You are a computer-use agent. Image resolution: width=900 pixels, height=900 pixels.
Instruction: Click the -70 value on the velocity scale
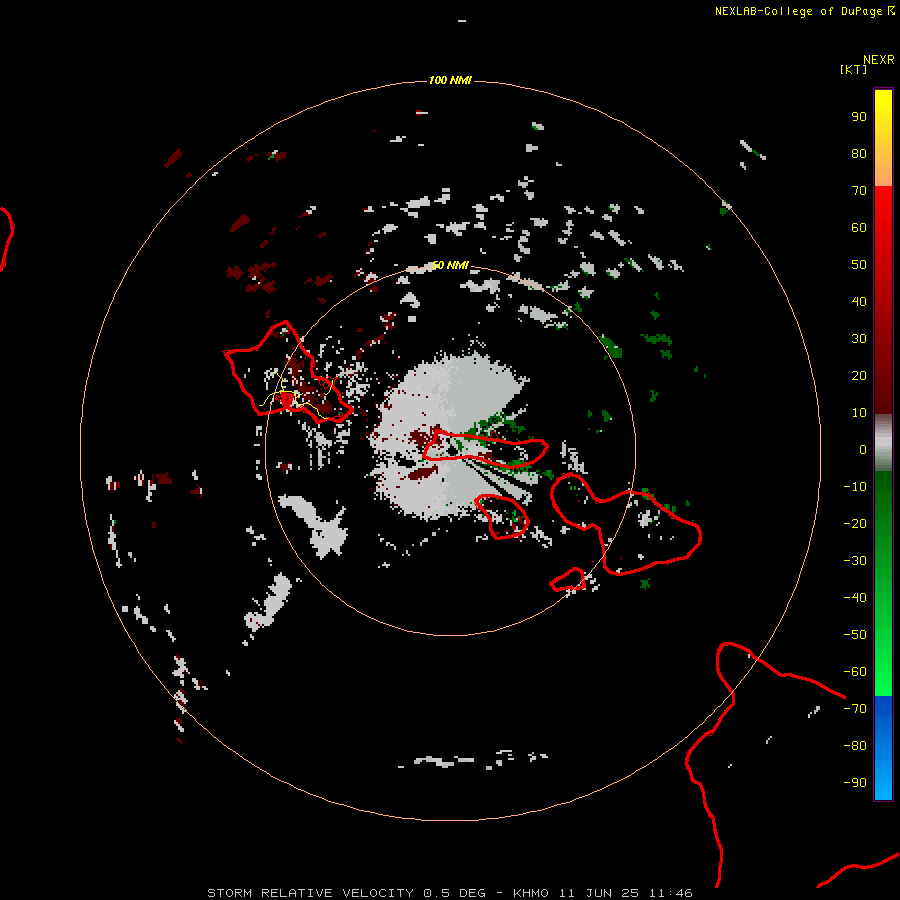(x=855, y=709)
